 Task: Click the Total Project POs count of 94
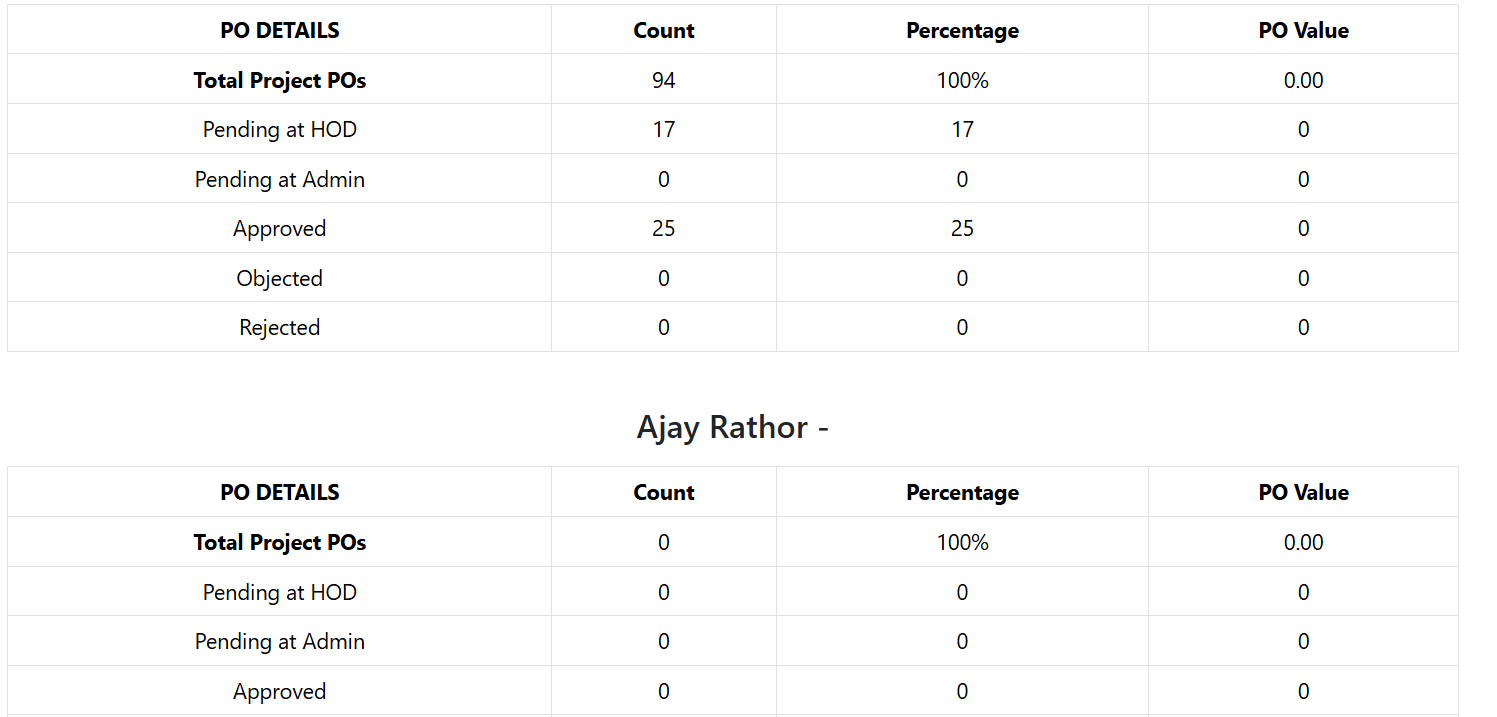tap(663, 80)
